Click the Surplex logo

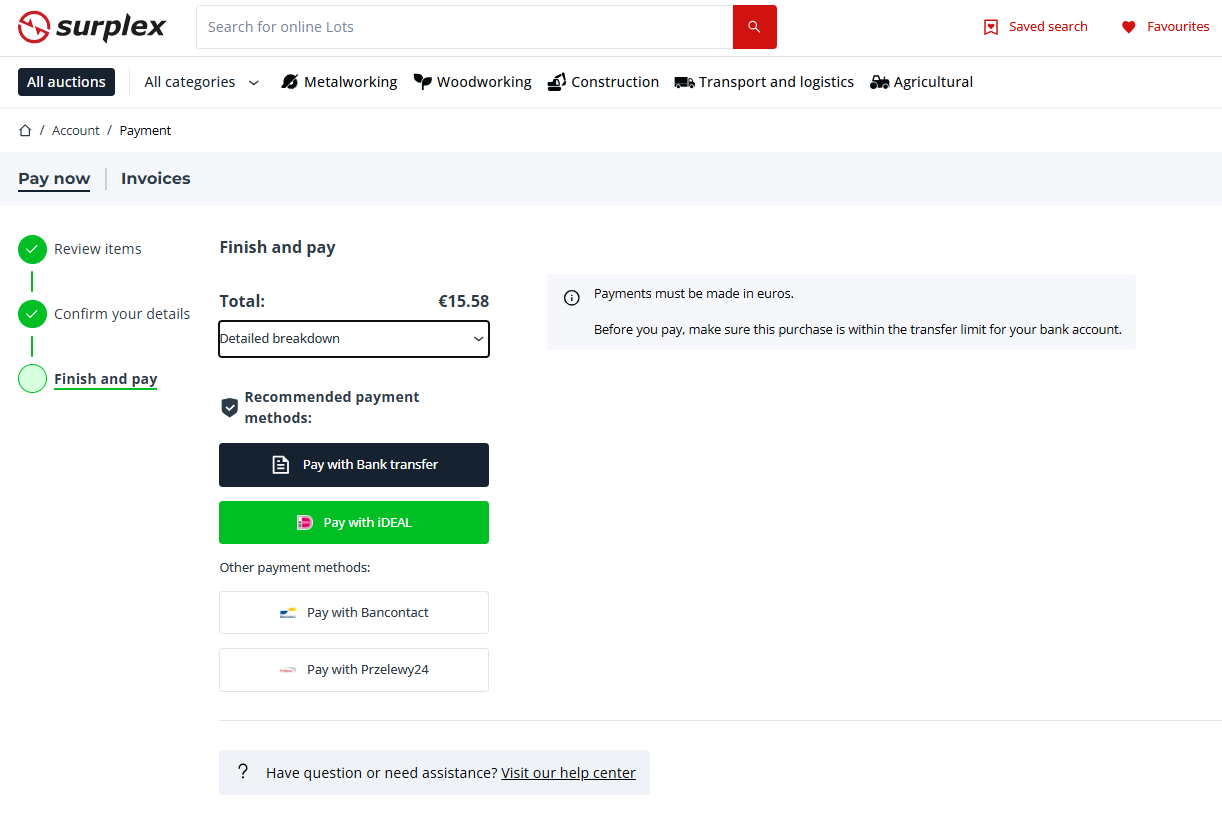coord(92,27)
